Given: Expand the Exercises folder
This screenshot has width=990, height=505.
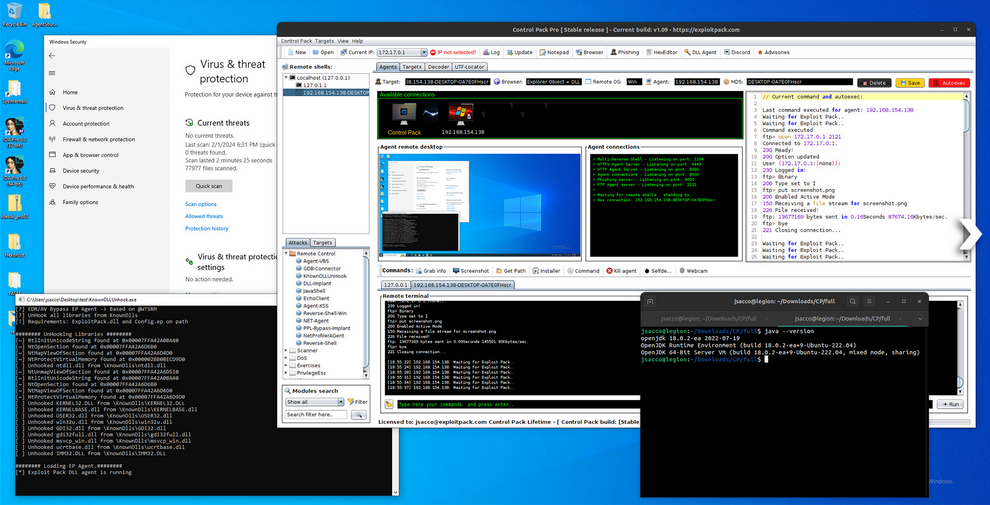Looking at the screenshot, I should pyautogui.click(x=286, y=365).
